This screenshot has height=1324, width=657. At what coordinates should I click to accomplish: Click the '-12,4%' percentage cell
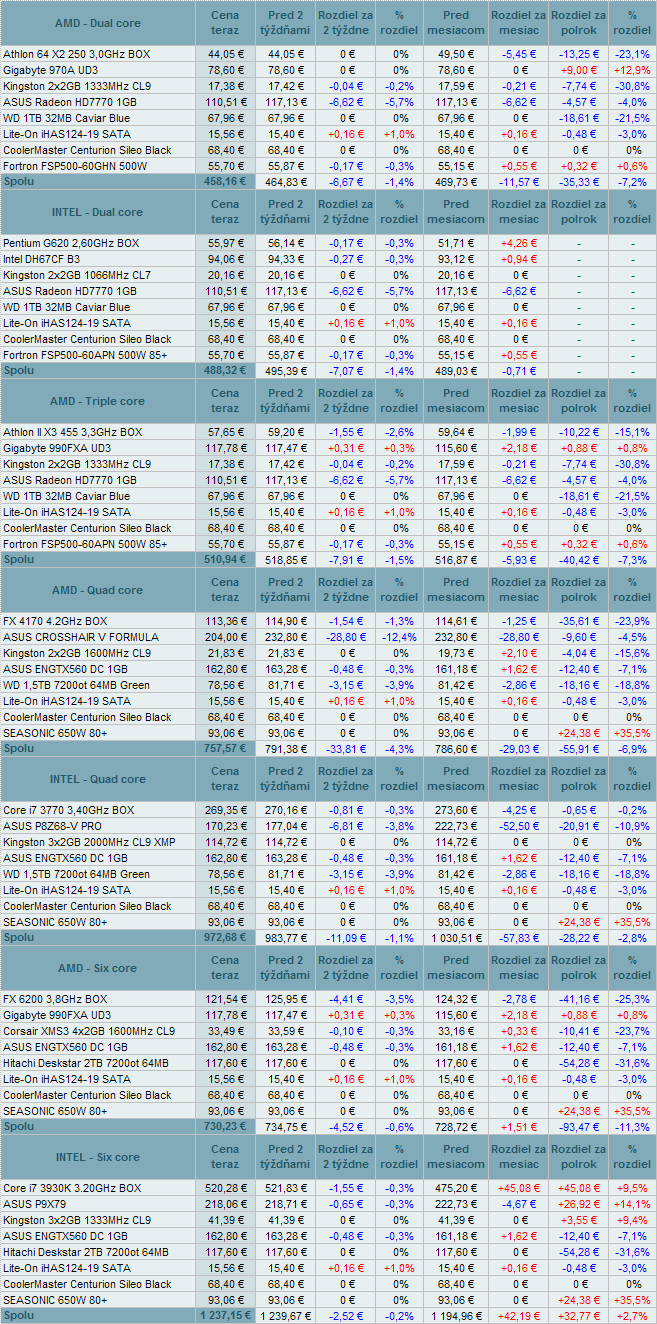coord(399,637)
